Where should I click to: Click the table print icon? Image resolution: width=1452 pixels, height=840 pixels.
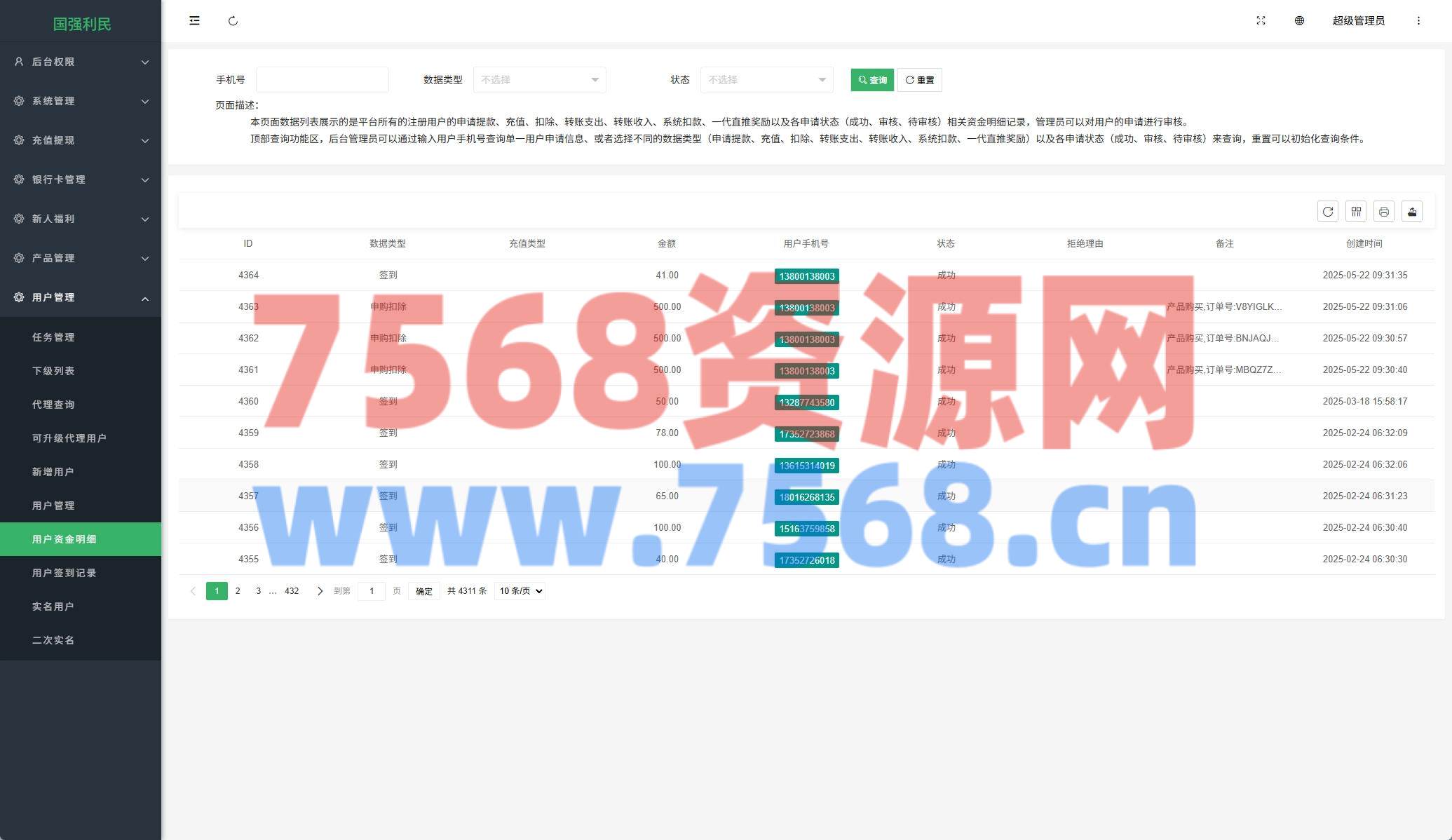click(x=1383, y=212)
